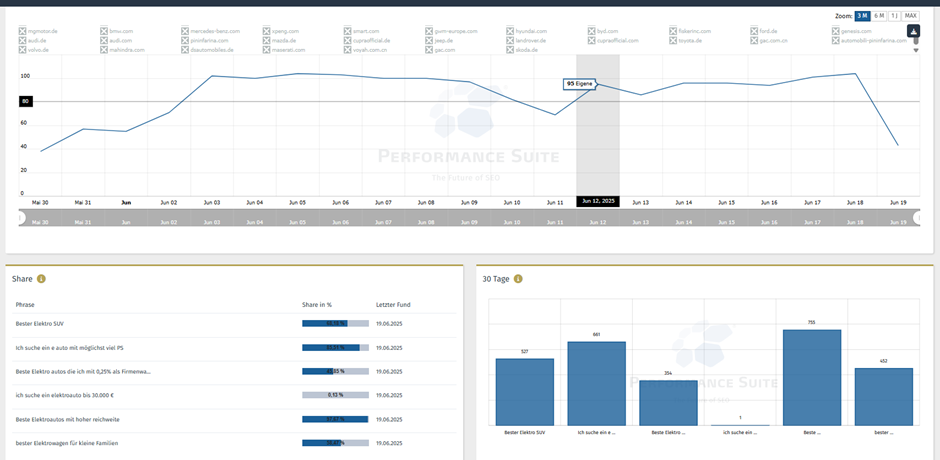Viewport: 940px width, 460px height.
Task: Click the chart download icon
Action: coord(912,31)
